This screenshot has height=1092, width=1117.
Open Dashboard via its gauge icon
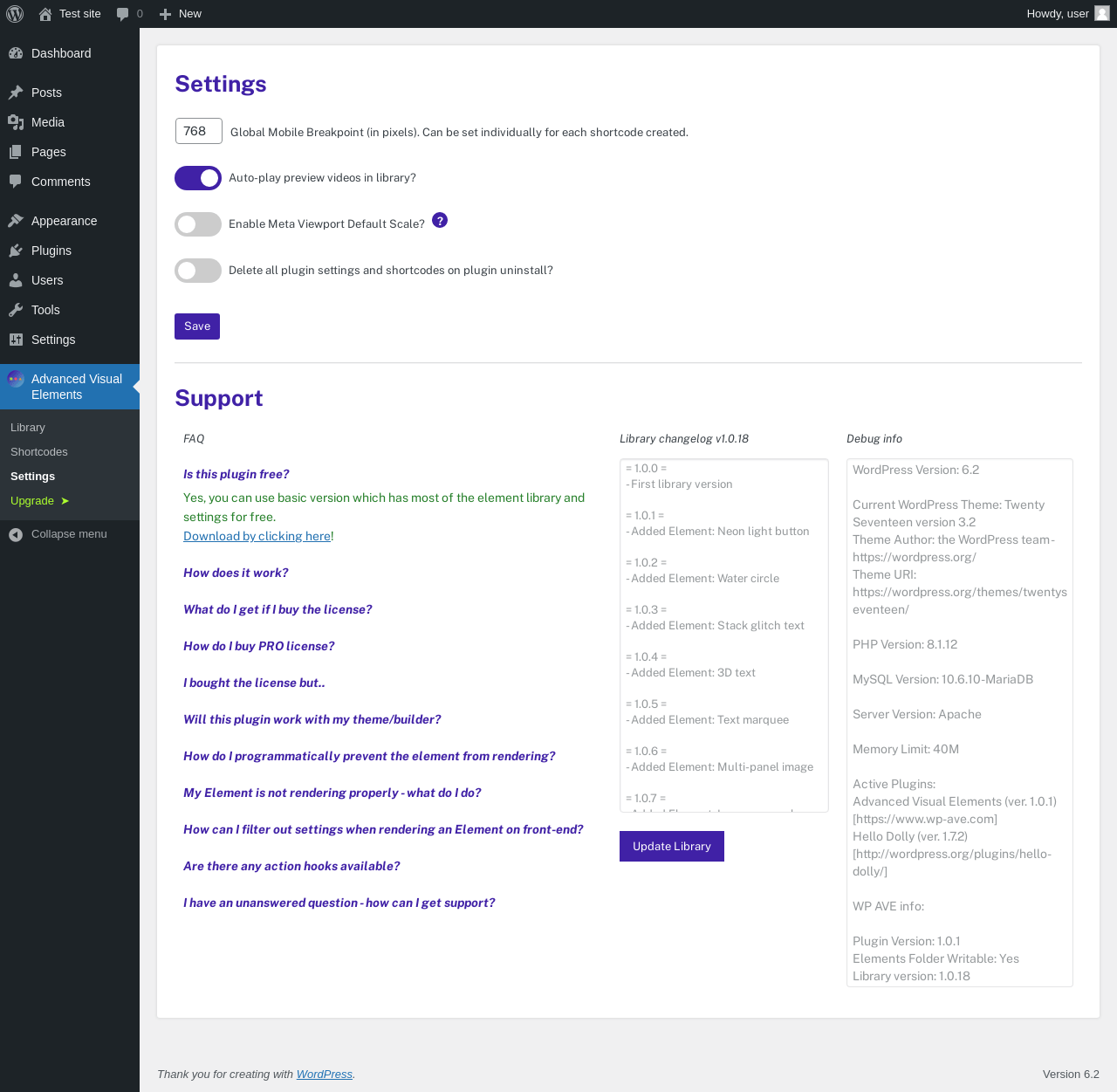click(16, 53)
